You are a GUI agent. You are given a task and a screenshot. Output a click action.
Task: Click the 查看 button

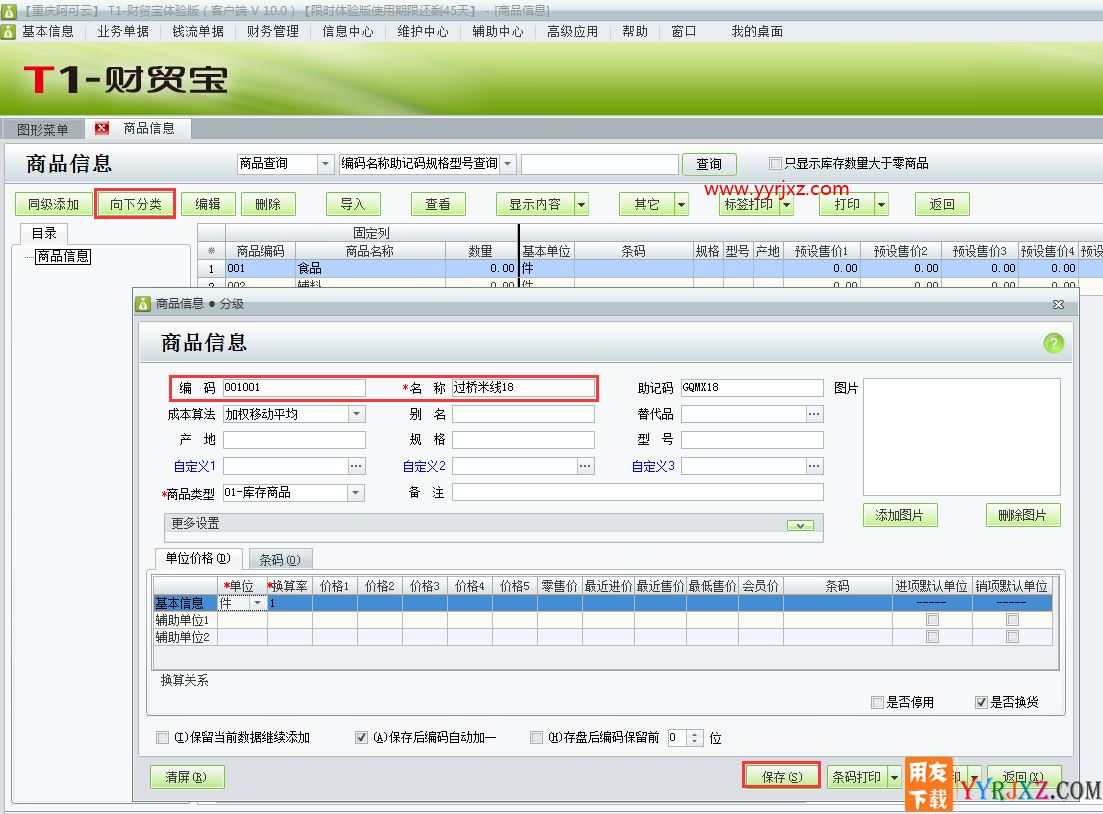[438, 205]
